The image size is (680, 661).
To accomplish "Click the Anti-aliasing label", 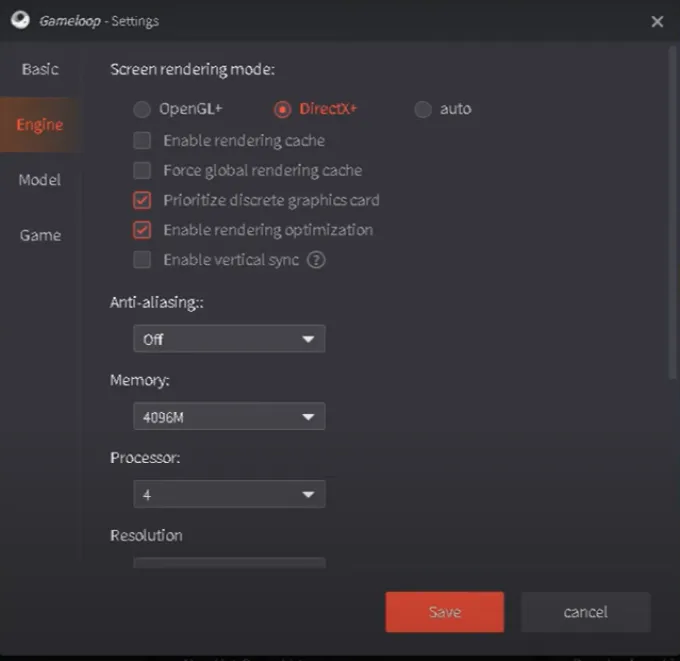I will tap(157, 302).
